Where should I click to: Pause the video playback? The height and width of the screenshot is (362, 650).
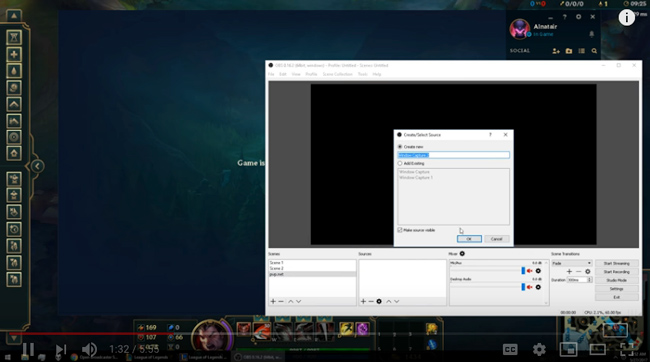click(28, 350)
